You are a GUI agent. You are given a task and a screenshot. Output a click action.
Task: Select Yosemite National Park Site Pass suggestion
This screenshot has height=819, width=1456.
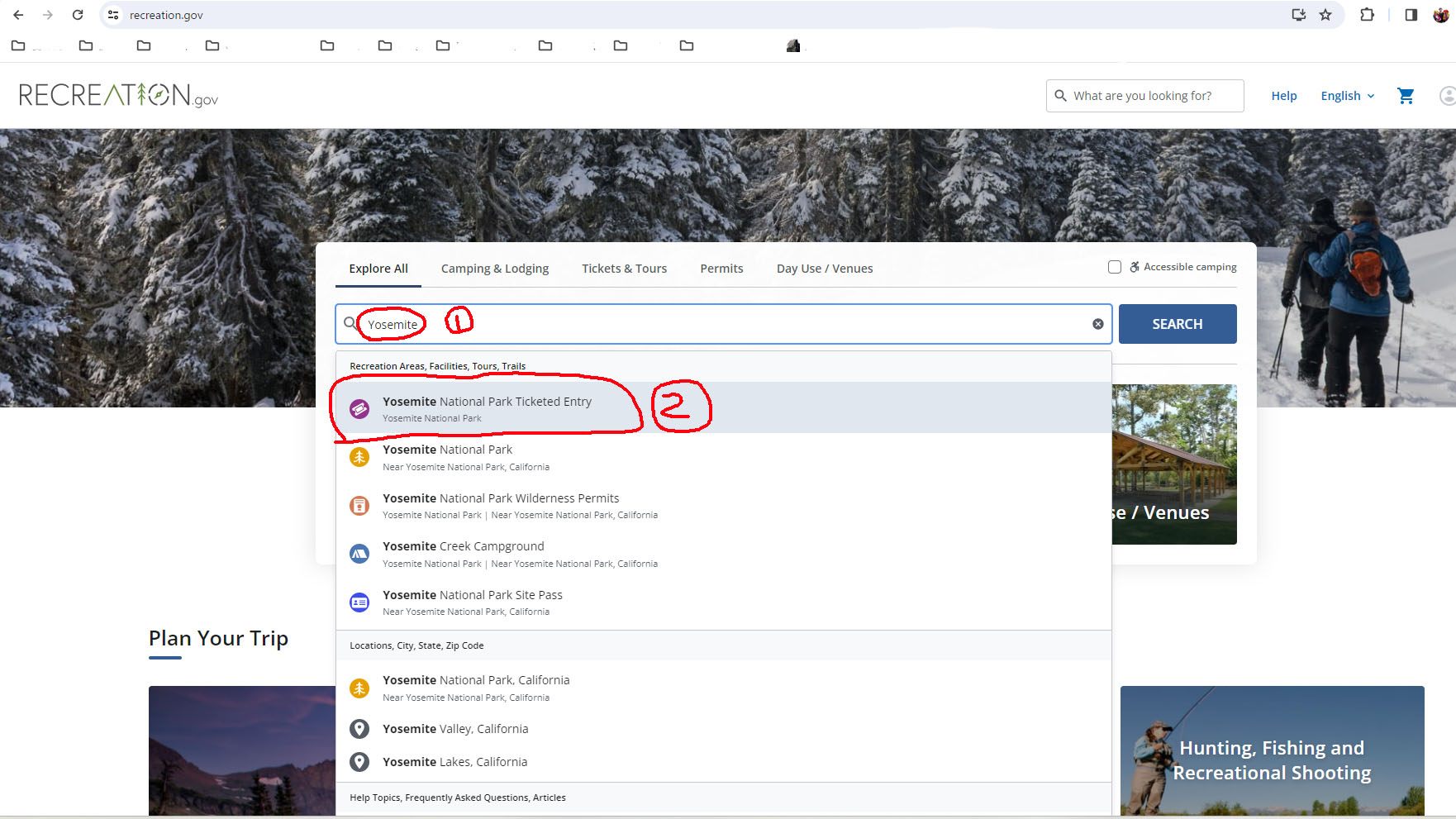pos(473,595)
